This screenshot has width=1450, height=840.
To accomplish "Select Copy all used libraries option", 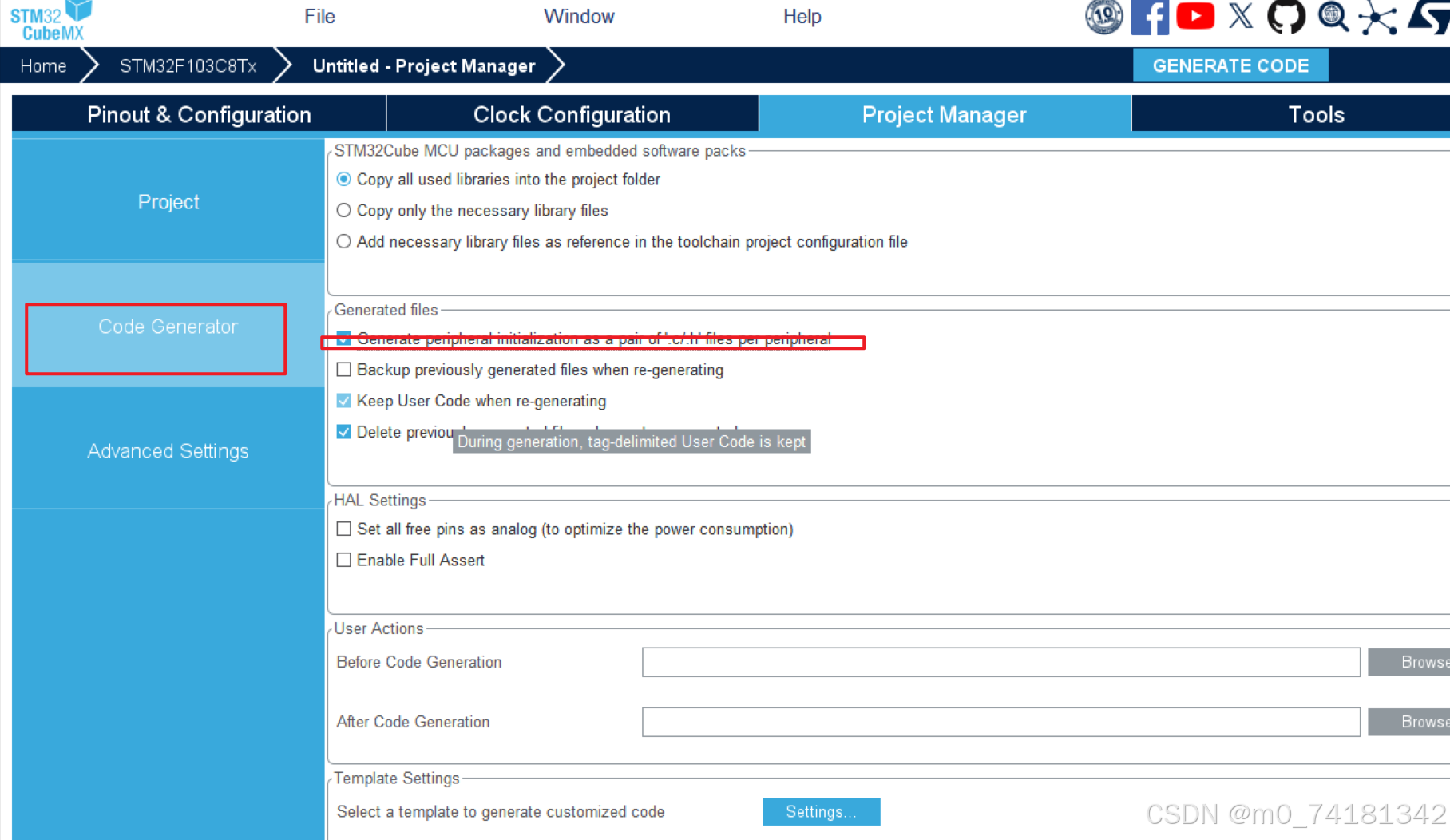I will (343, 179).
